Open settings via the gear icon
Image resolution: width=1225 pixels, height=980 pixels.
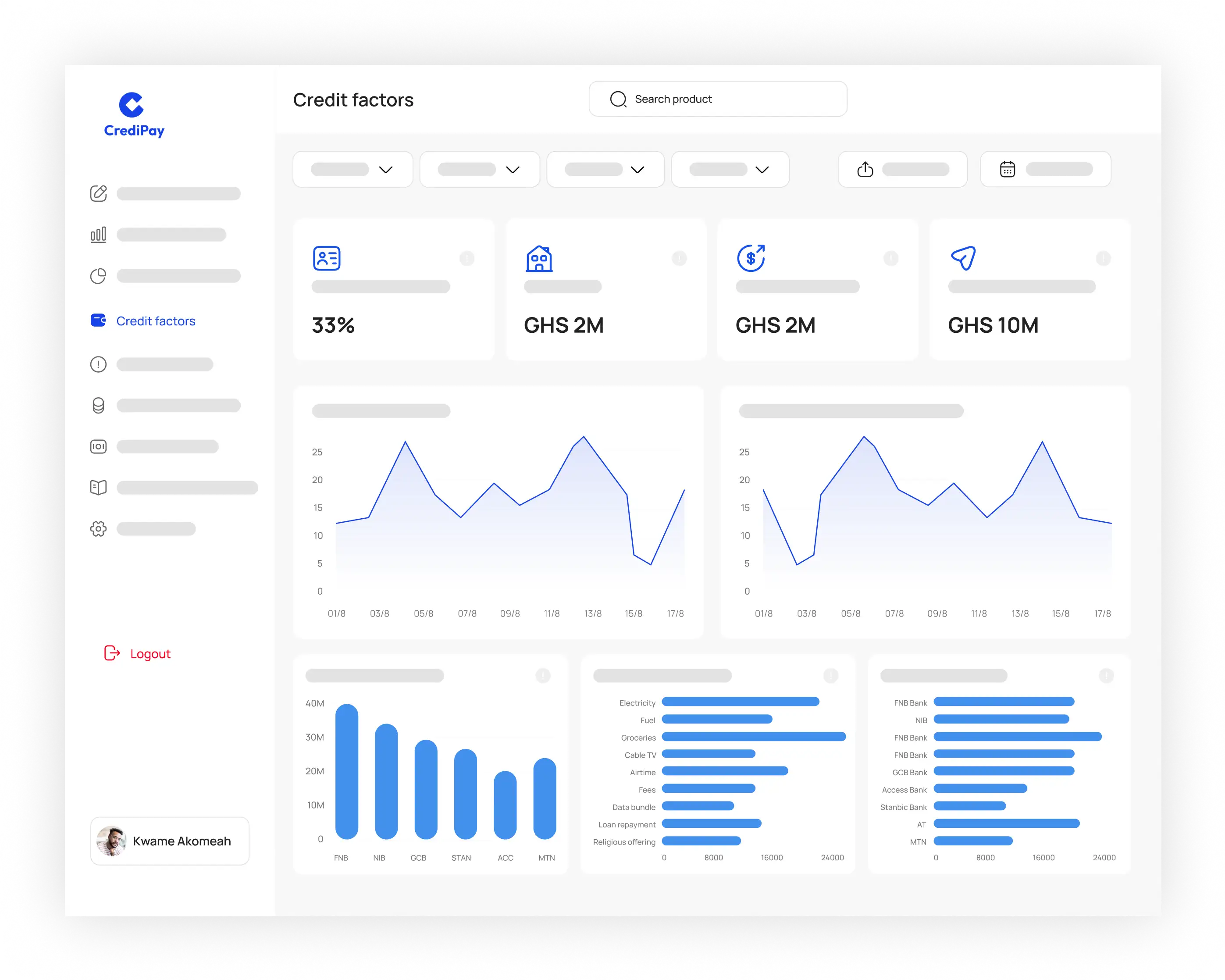tap(98, 528)
